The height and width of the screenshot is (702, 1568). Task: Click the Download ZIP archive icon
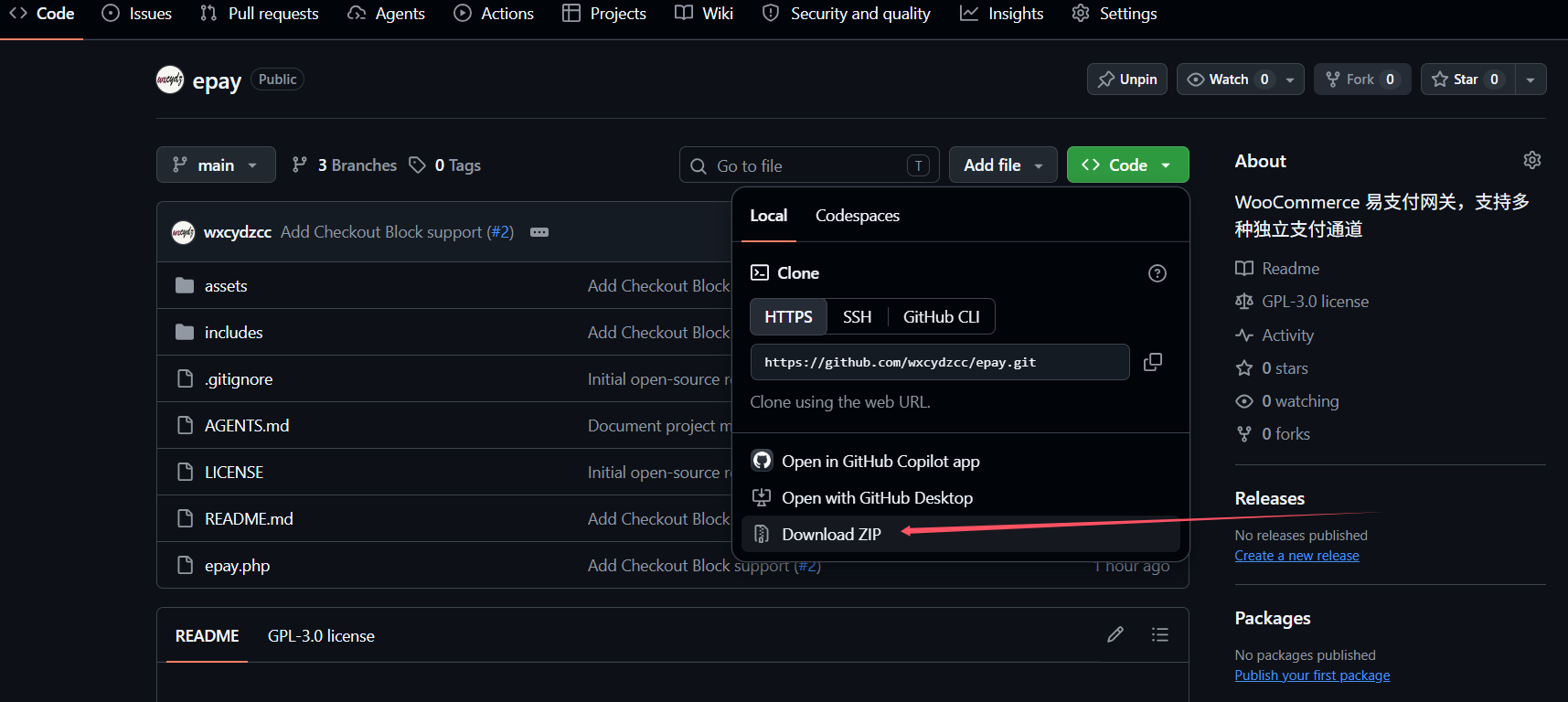click(761, 534)
